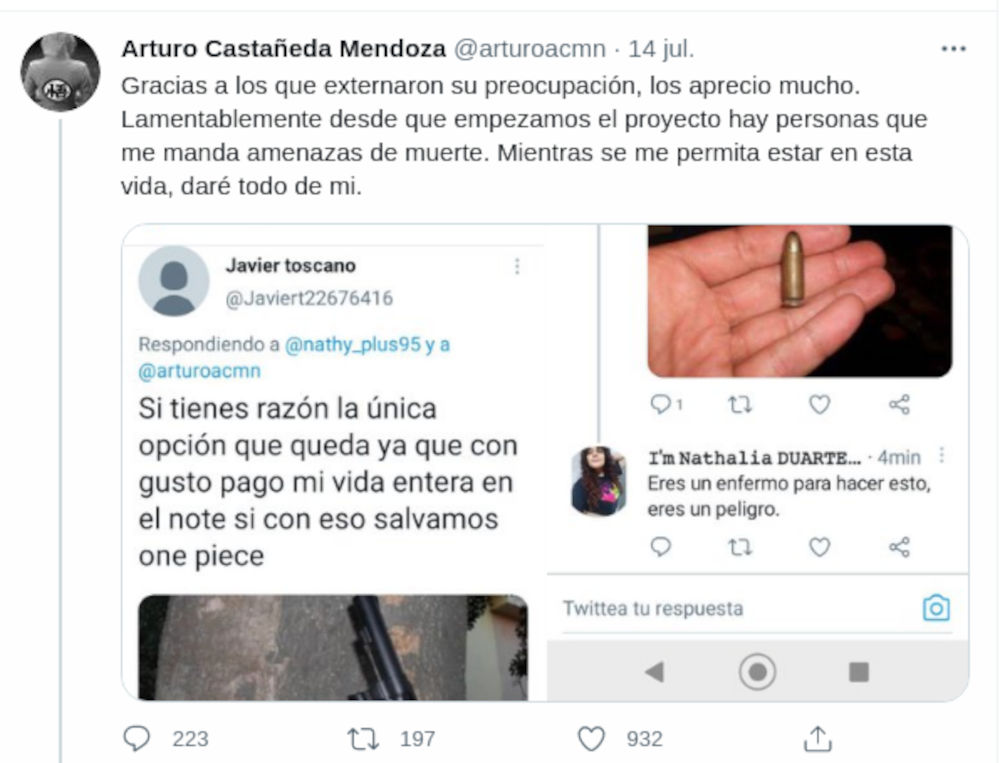Click the @nathy_plus95 mention link
The height and width of the screenshot is (763, 1000).
click(x=353, y=344)
